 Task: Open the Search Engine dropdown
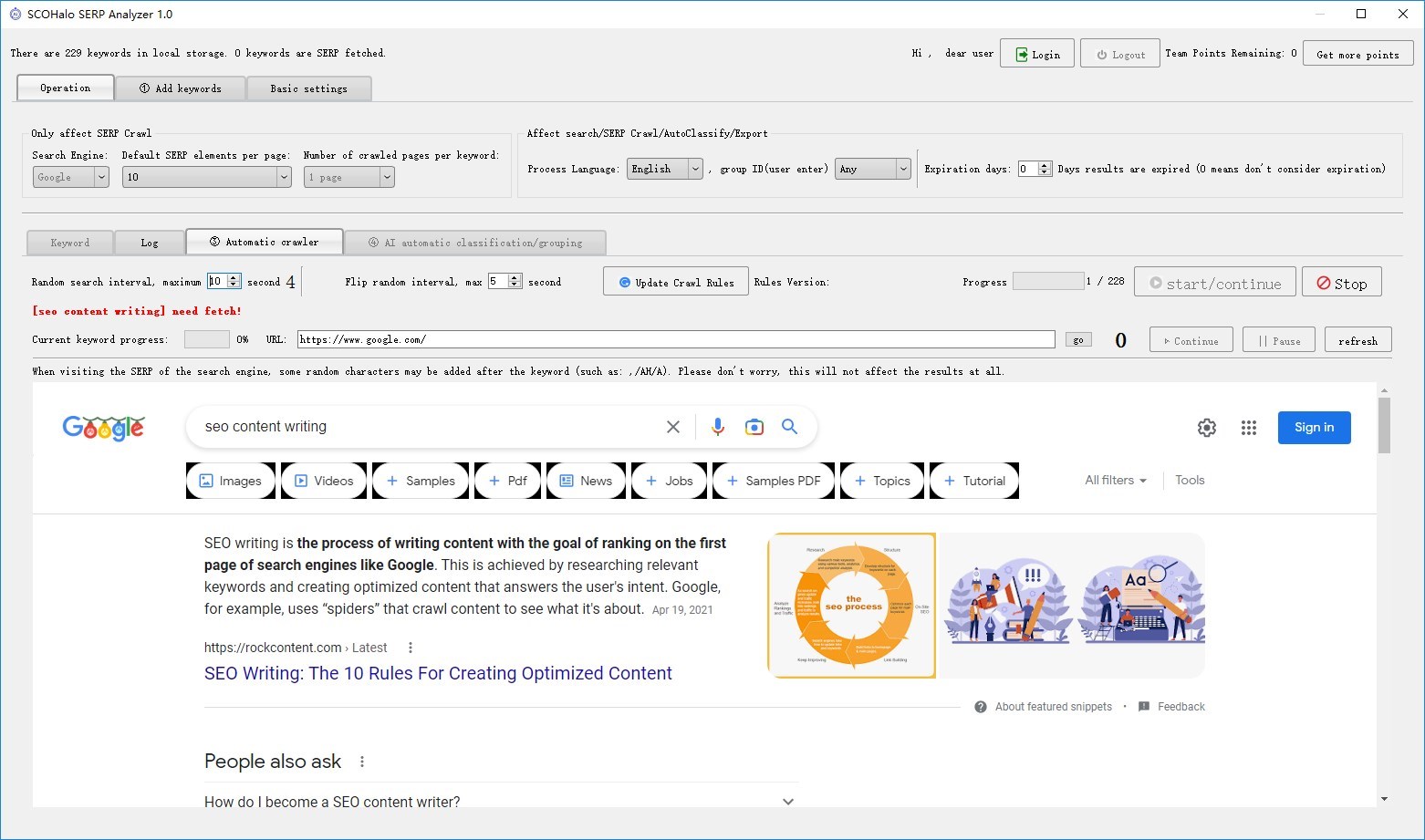pyautogui.click(x=71, y=177)
